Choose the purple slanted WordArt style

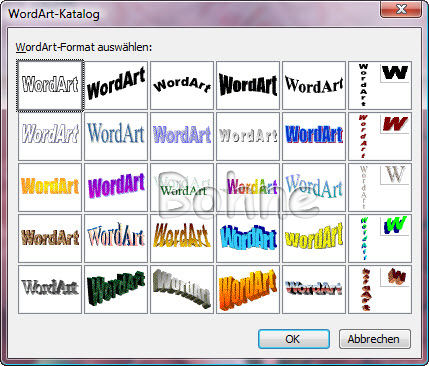pyautogui.click(x=116, y=187)
